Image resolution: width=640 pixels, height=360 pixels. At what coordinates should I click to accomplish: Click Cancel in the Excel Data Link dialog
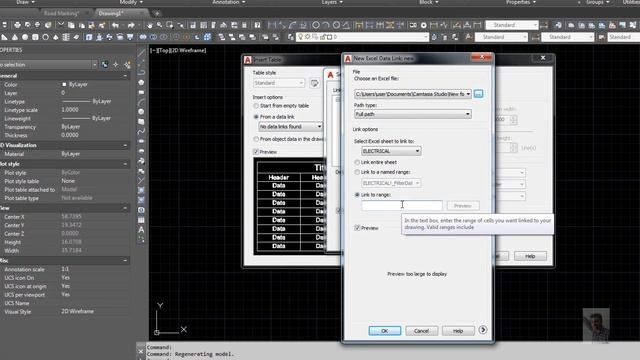coord(421,331)
